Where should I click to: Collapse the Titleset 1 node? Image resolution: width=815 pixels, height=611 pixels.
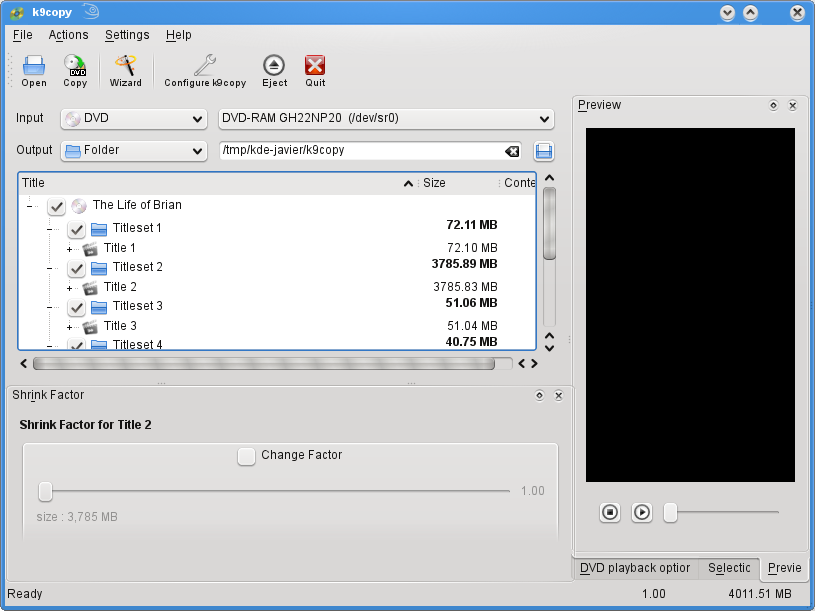coord(49,229)
